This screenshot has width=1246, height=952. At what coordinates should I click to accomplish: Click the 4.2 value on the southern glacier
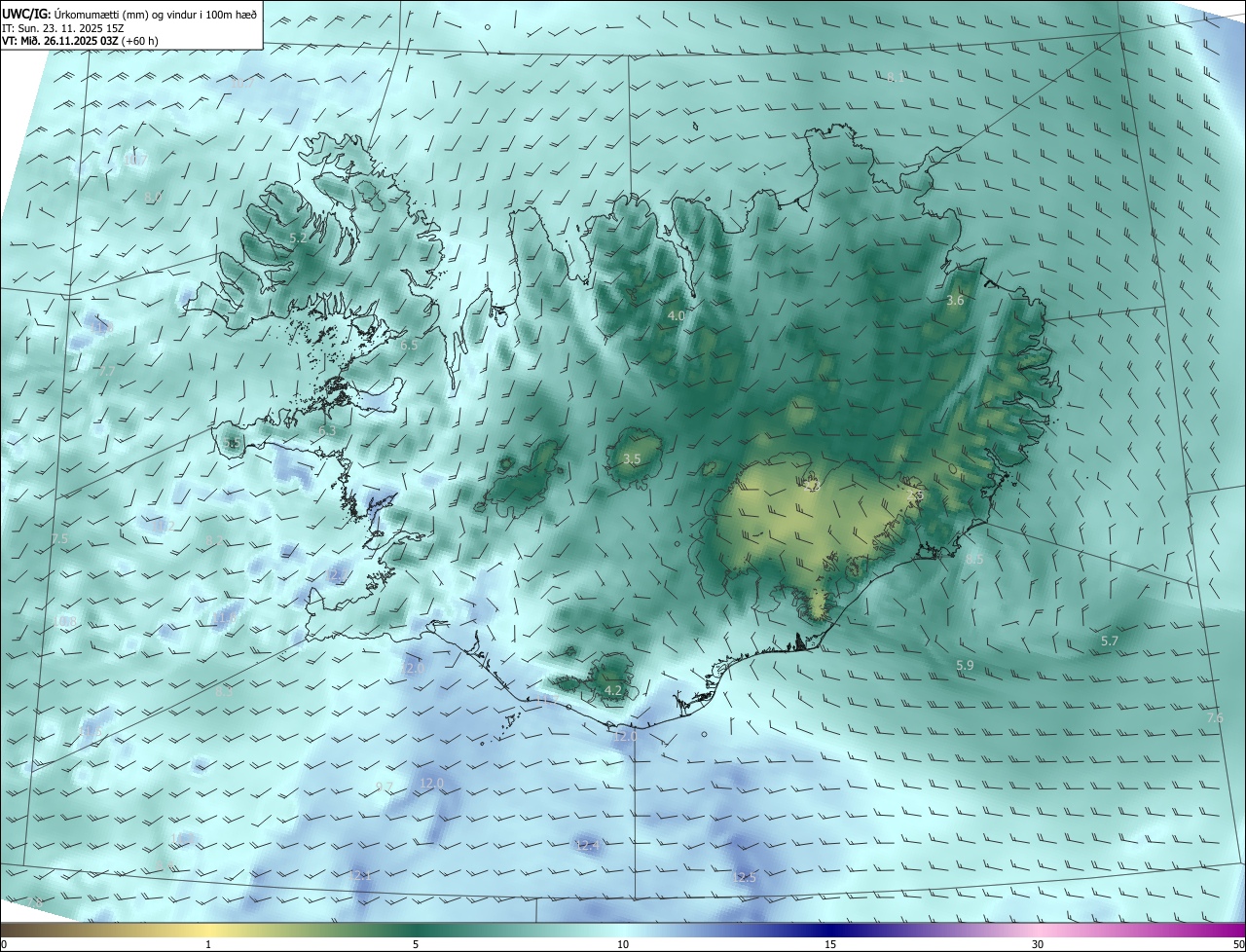613,690
